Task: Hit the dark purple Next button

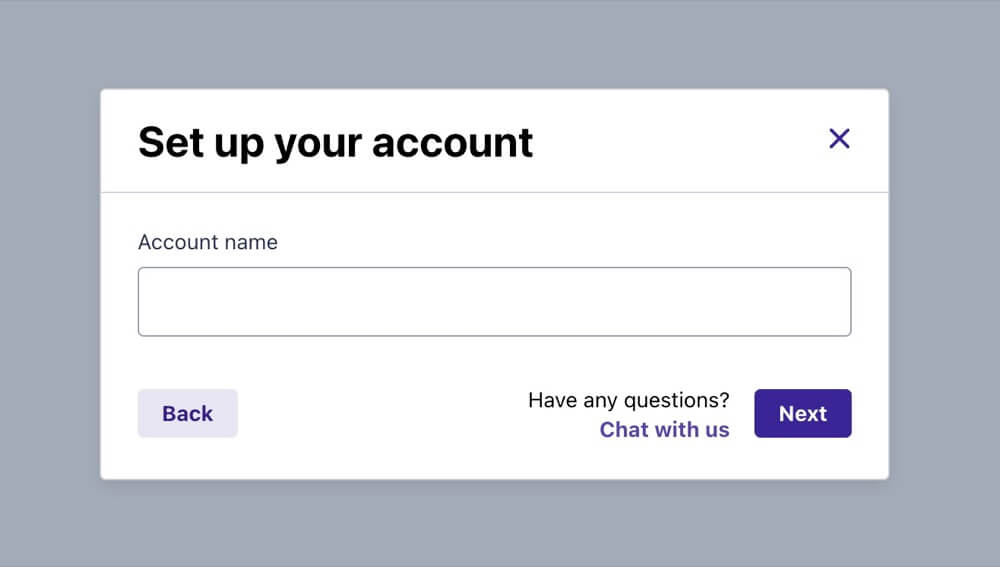Action: click(802, 414)
